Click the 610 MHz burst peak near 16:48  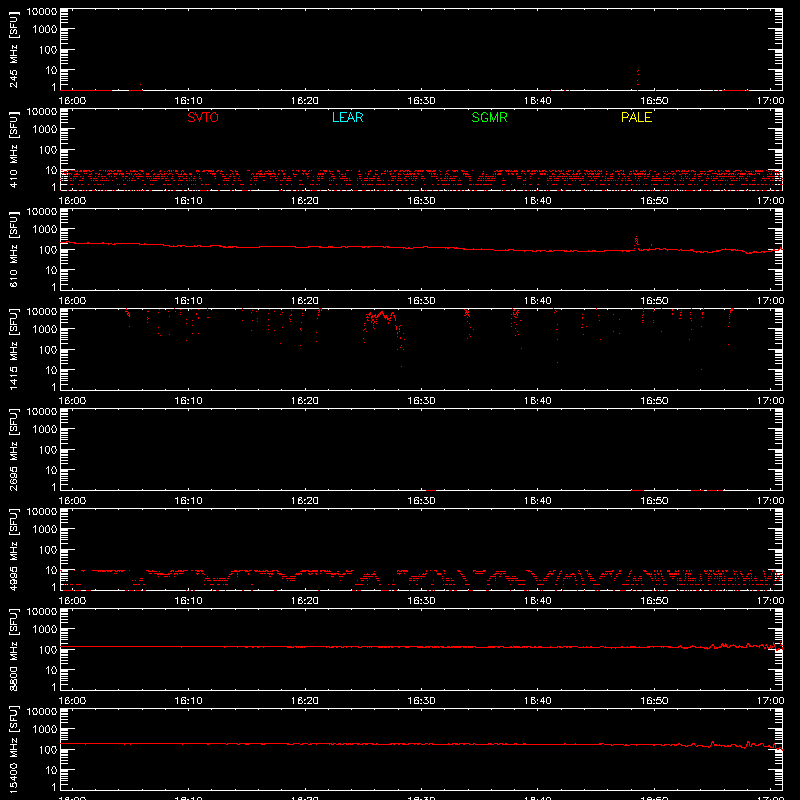click(x=636, y=242)
